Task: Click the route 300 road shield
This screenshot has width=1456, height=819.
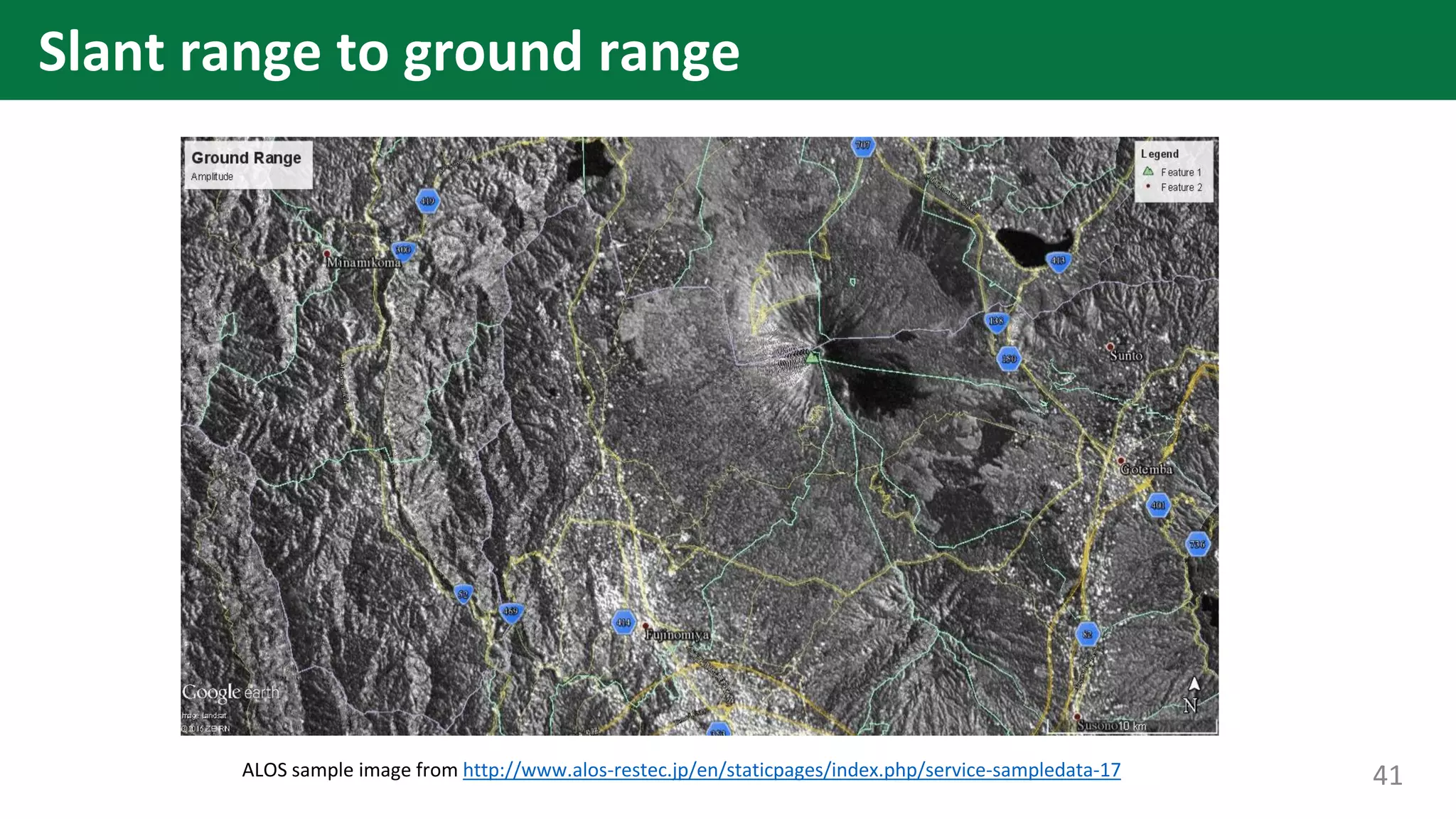Action: pyautogui.click(x=403, y=250)
